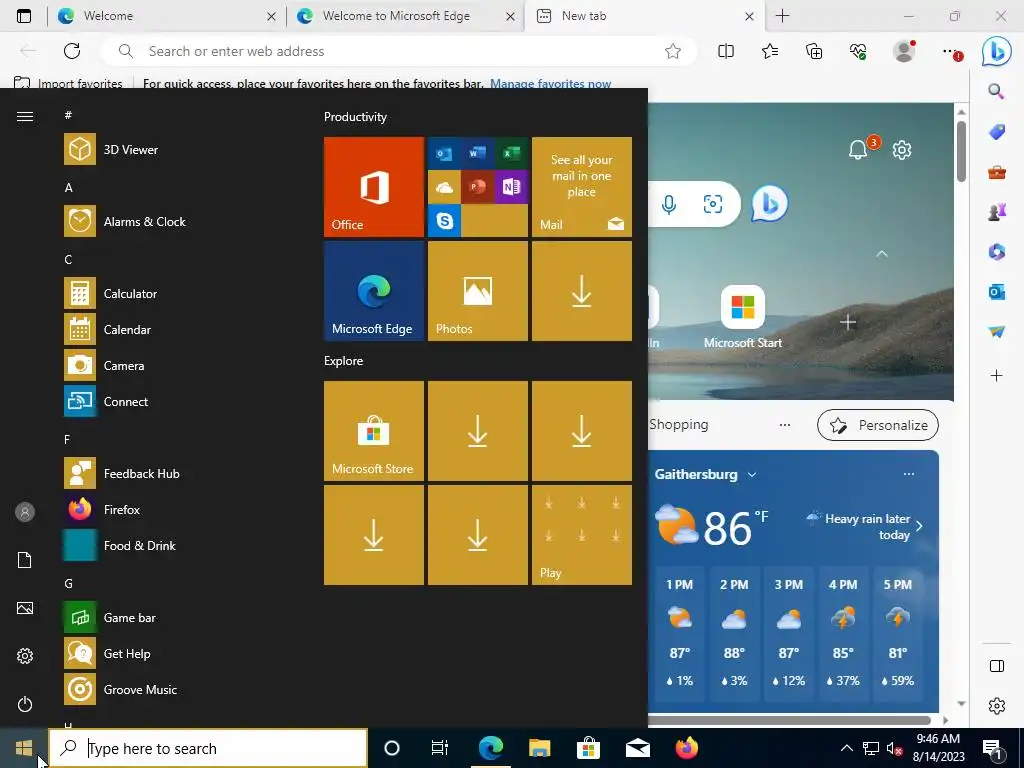Open File Explorer from the taskbar
This screenshot has height=768, width=1024.
[539, 748]
